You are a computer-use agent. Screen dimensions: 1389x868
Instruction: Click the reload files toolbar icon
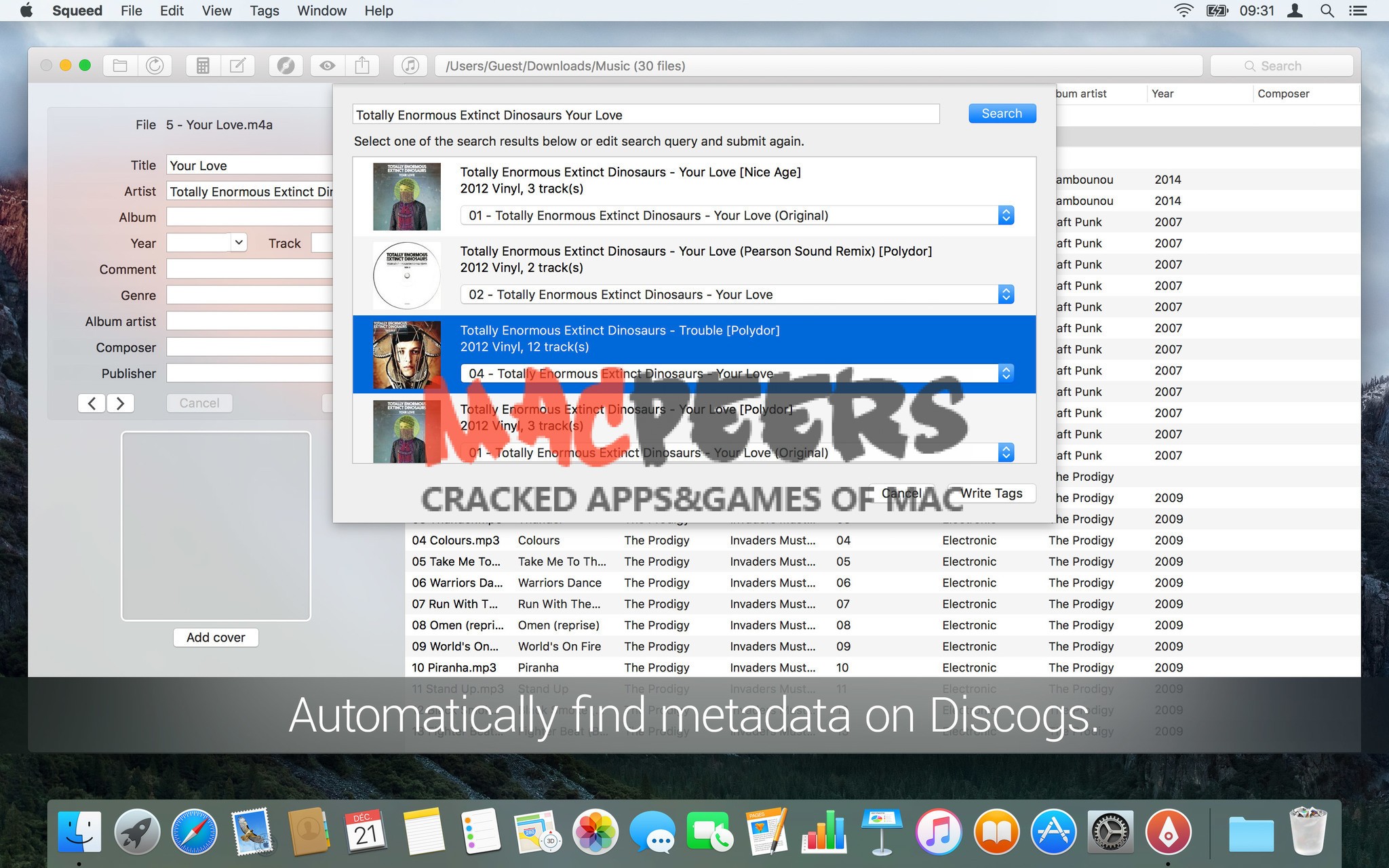click(x=155, y=66)
